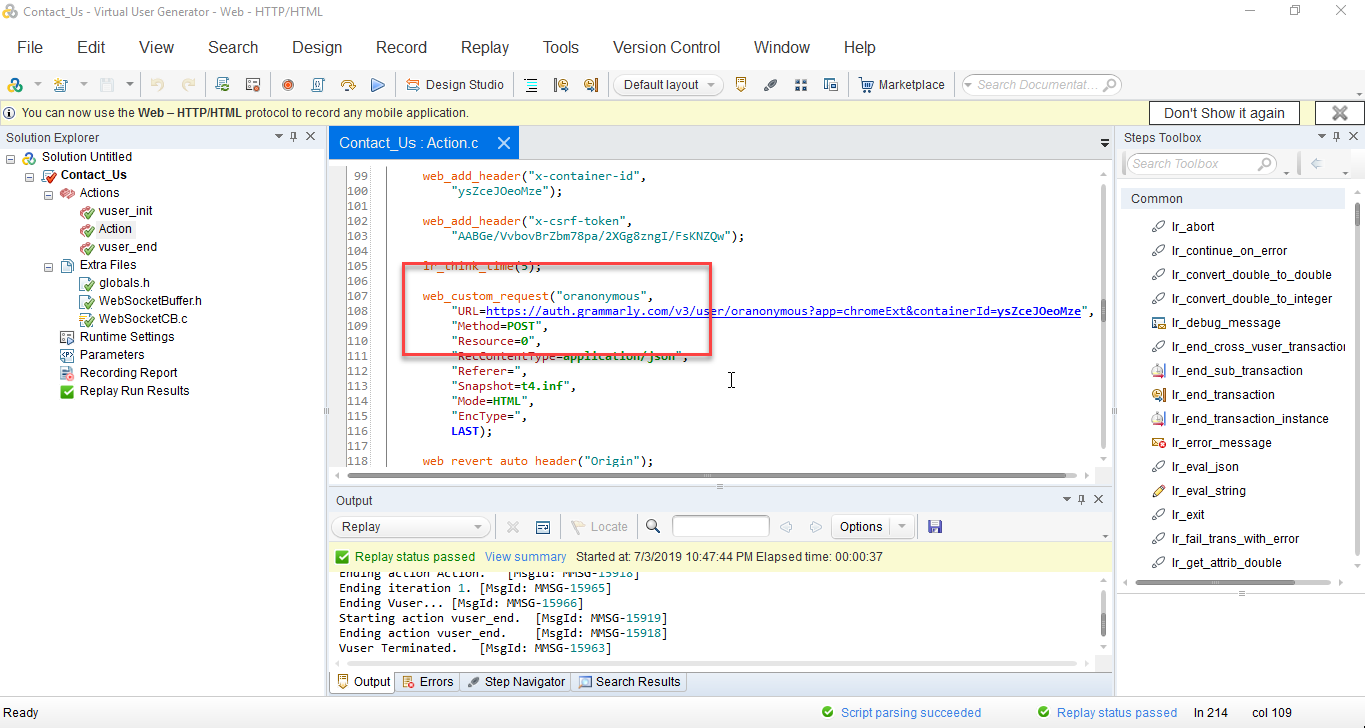
Task: Start recording with the red record icon
Action: pyautogui.click(x=288, y=85)
